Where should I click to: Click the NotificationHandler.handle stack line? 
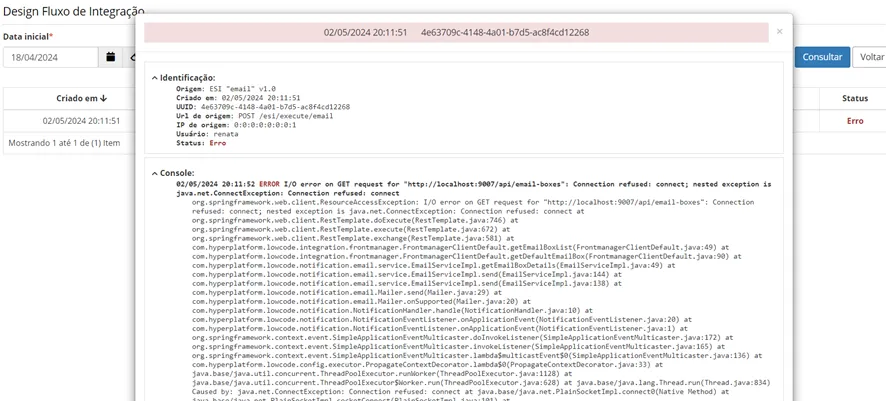[x=392, y=310]
